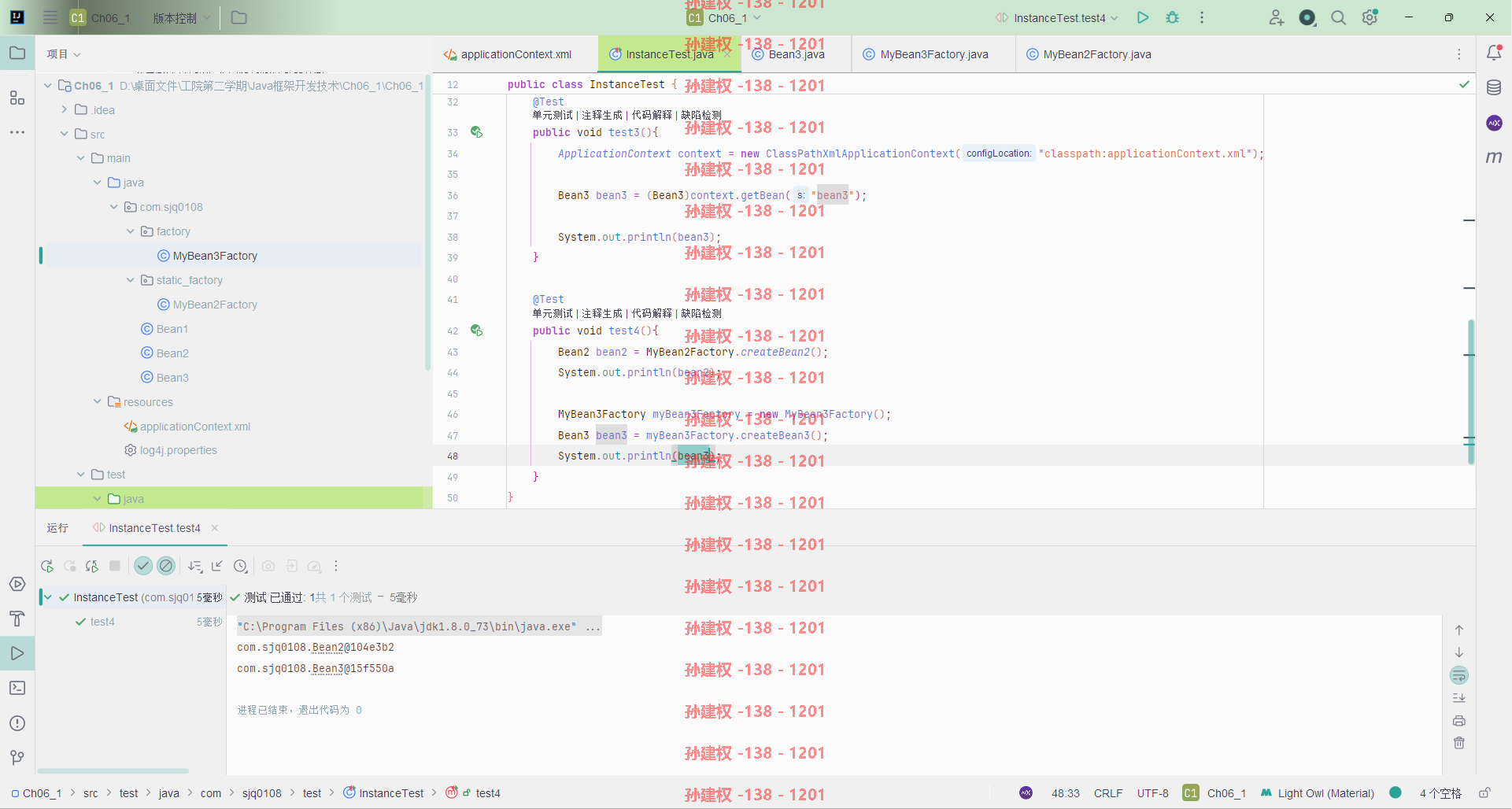Select test4 in test results tree
This screenshot has height=809, width=1512.
coord(102,622)
